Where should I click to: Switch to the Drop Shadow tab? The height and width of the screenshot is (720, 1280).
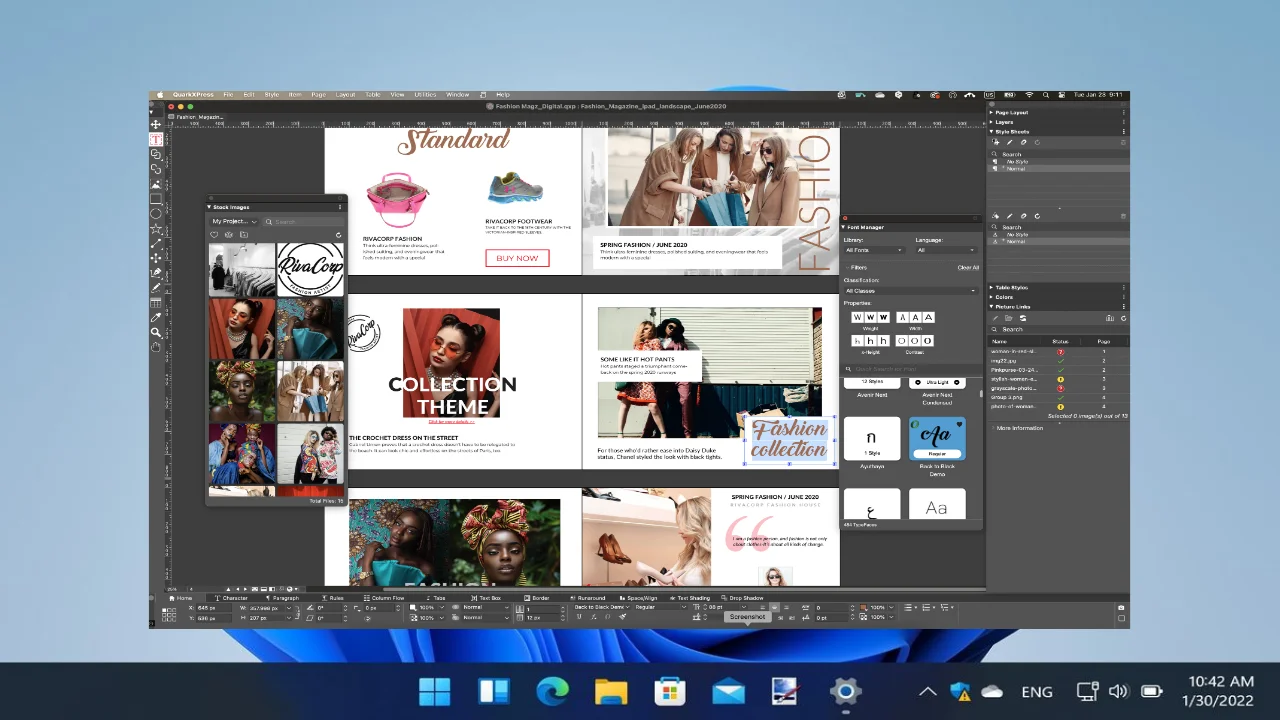[744, 598]
